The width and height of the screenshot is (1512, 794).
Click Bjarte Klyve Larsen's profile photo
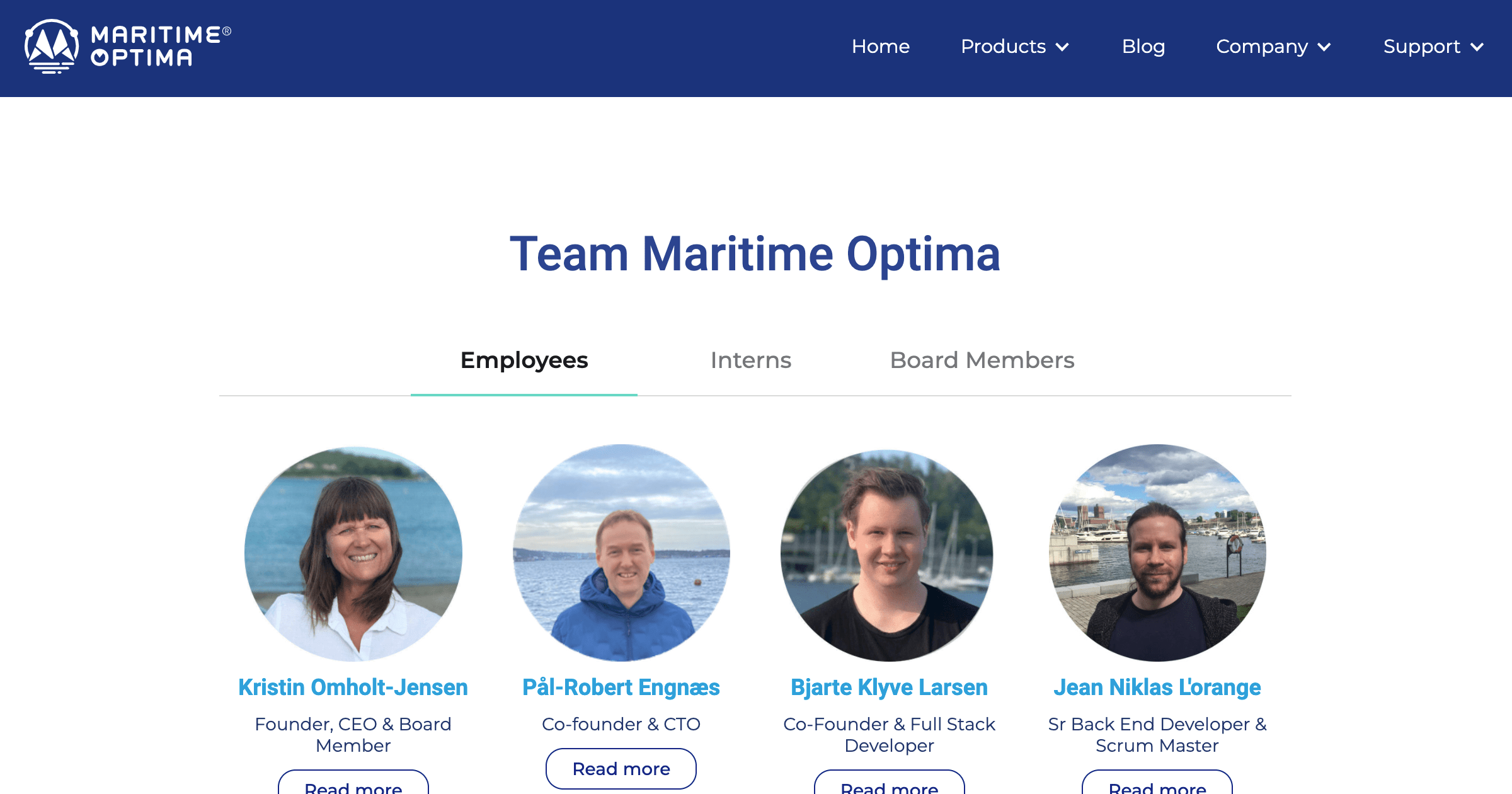tap(889, 555)
